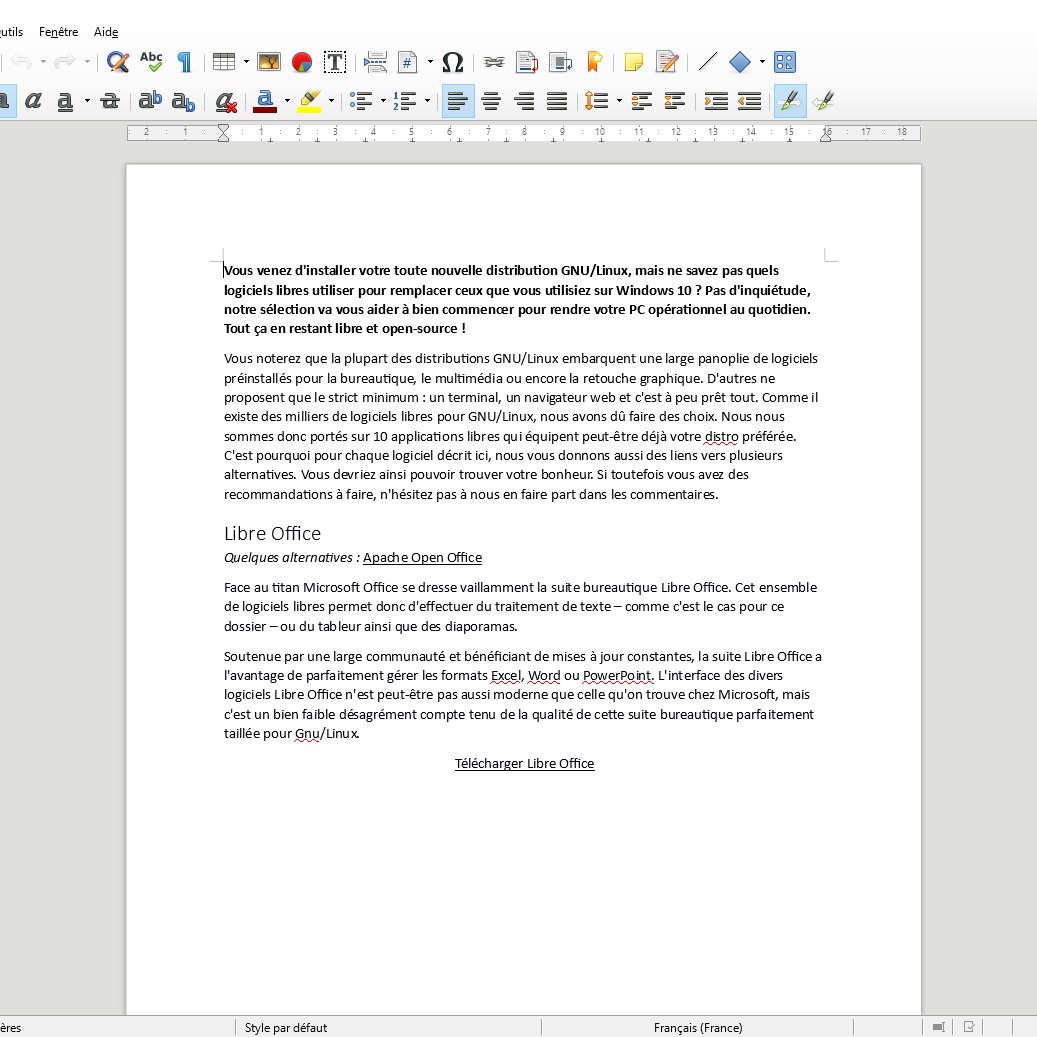Turn off left paragraph alignment
This screenshot has width=1037, height=1037.
point(458,101)
